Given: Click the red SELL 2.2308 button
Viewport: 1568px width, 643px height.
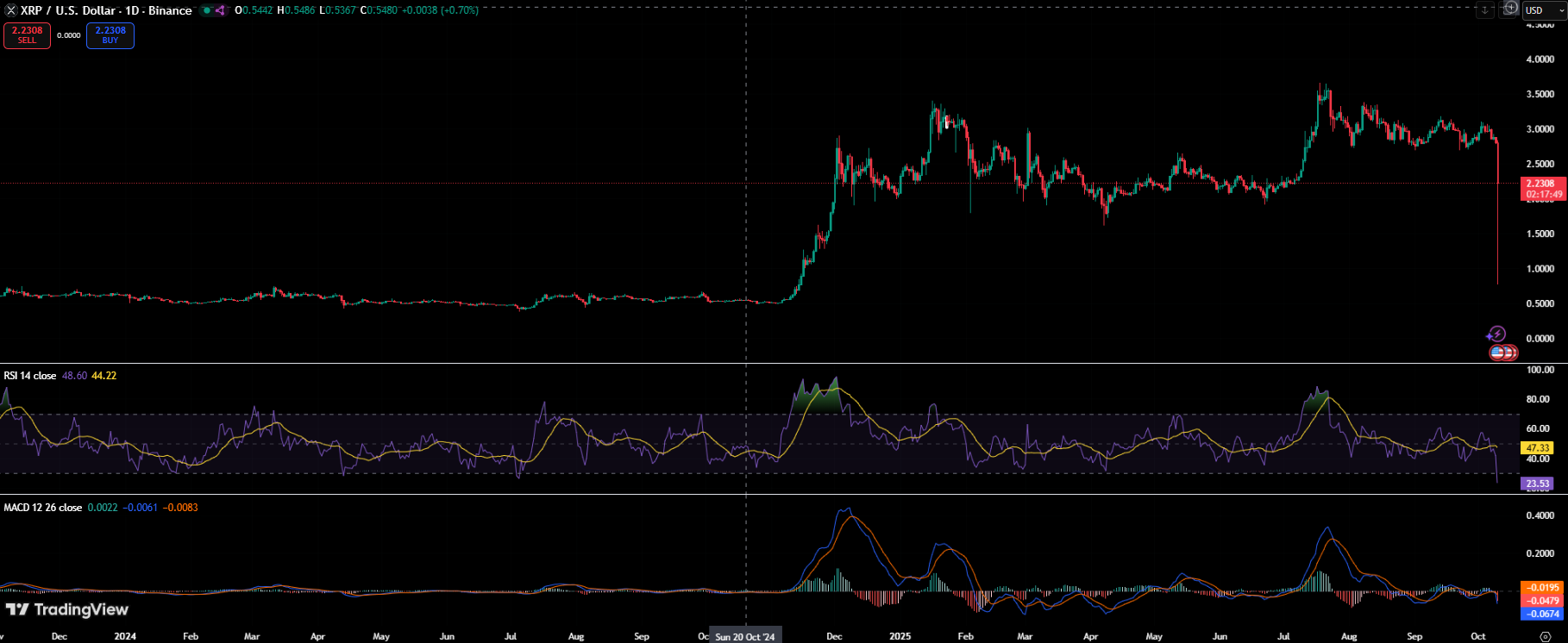Looking at the screenshot, I should tap(27, 35).
